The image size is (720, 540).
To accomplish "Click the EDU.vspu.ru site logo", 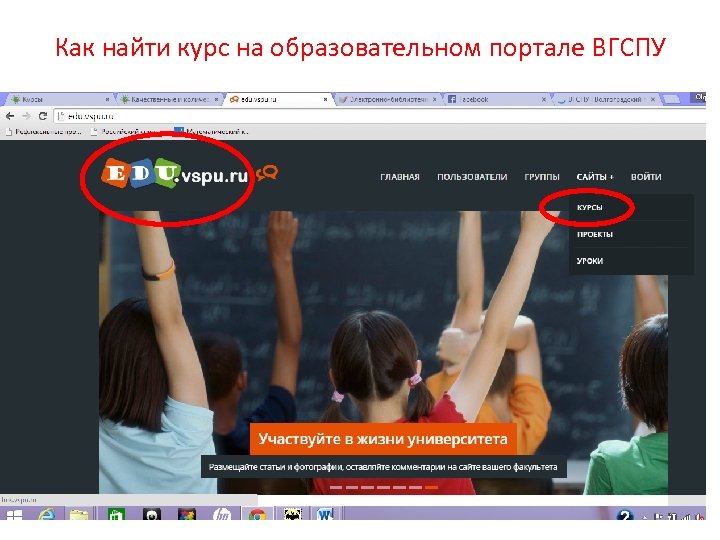I will (x=175, y=174).
